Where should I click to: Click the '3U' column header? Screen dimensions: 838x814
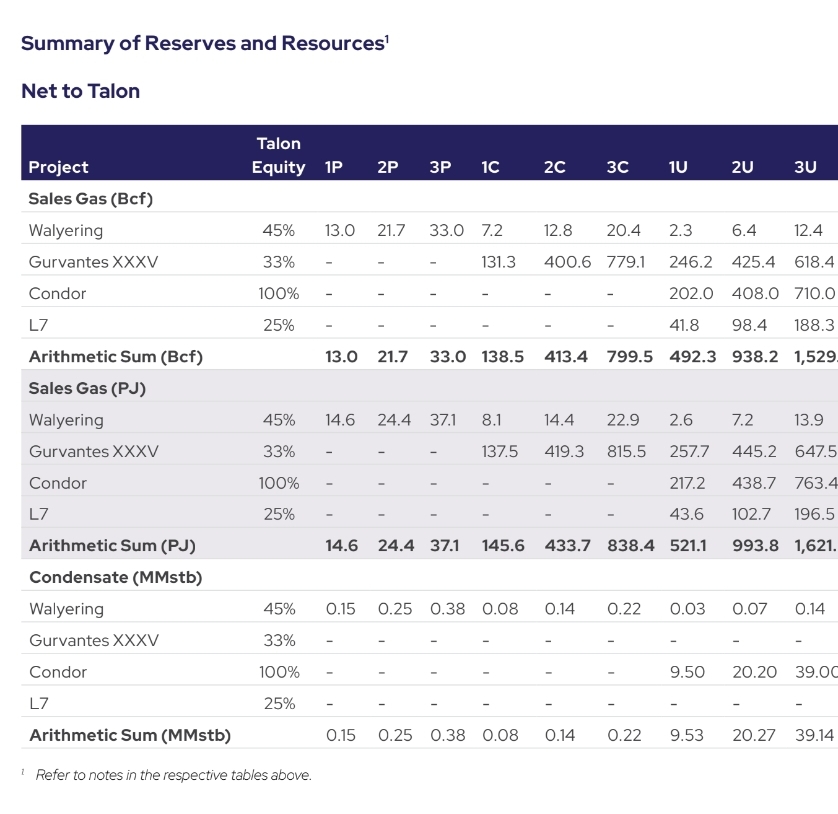[805, 167]
